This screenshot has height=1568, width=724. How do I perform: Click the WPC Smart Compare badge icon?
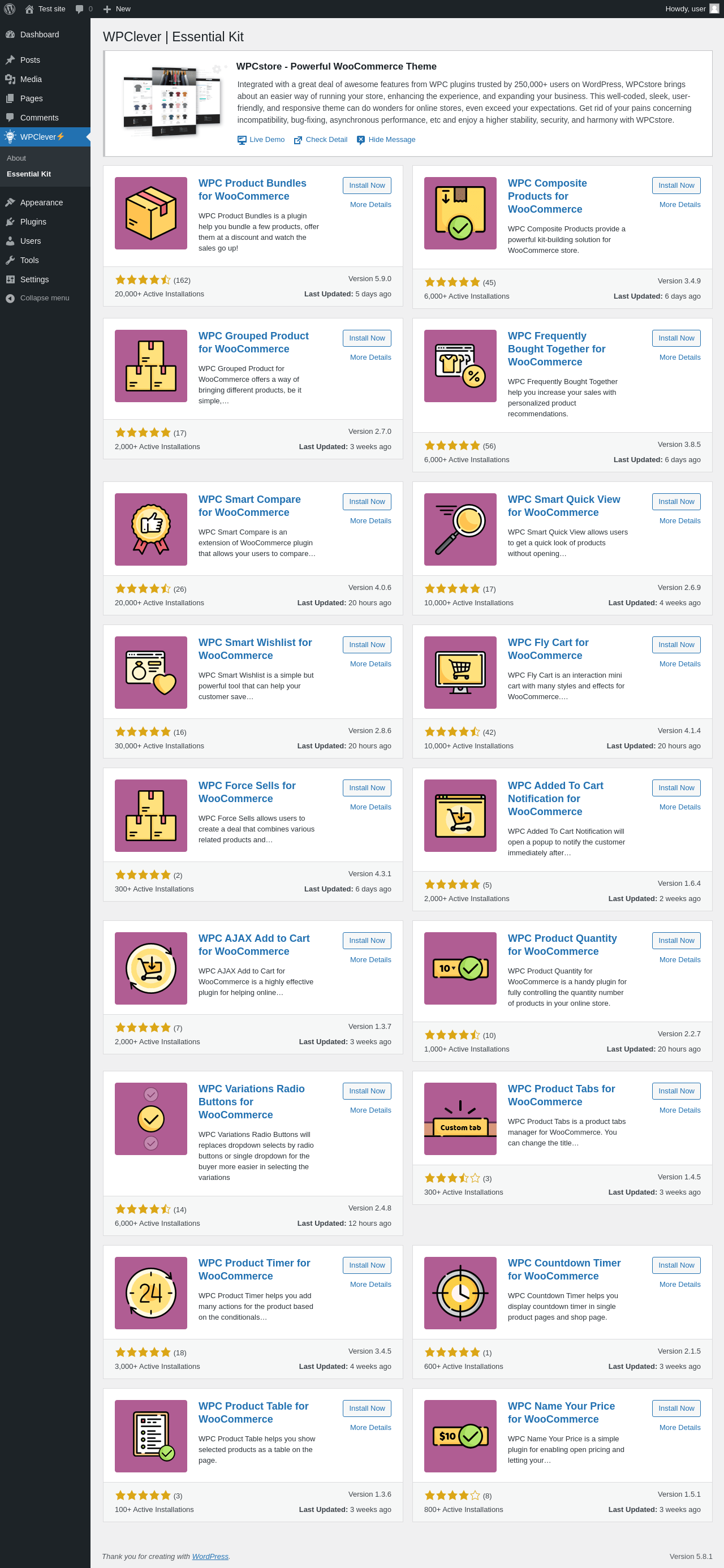tap(151, 529)
